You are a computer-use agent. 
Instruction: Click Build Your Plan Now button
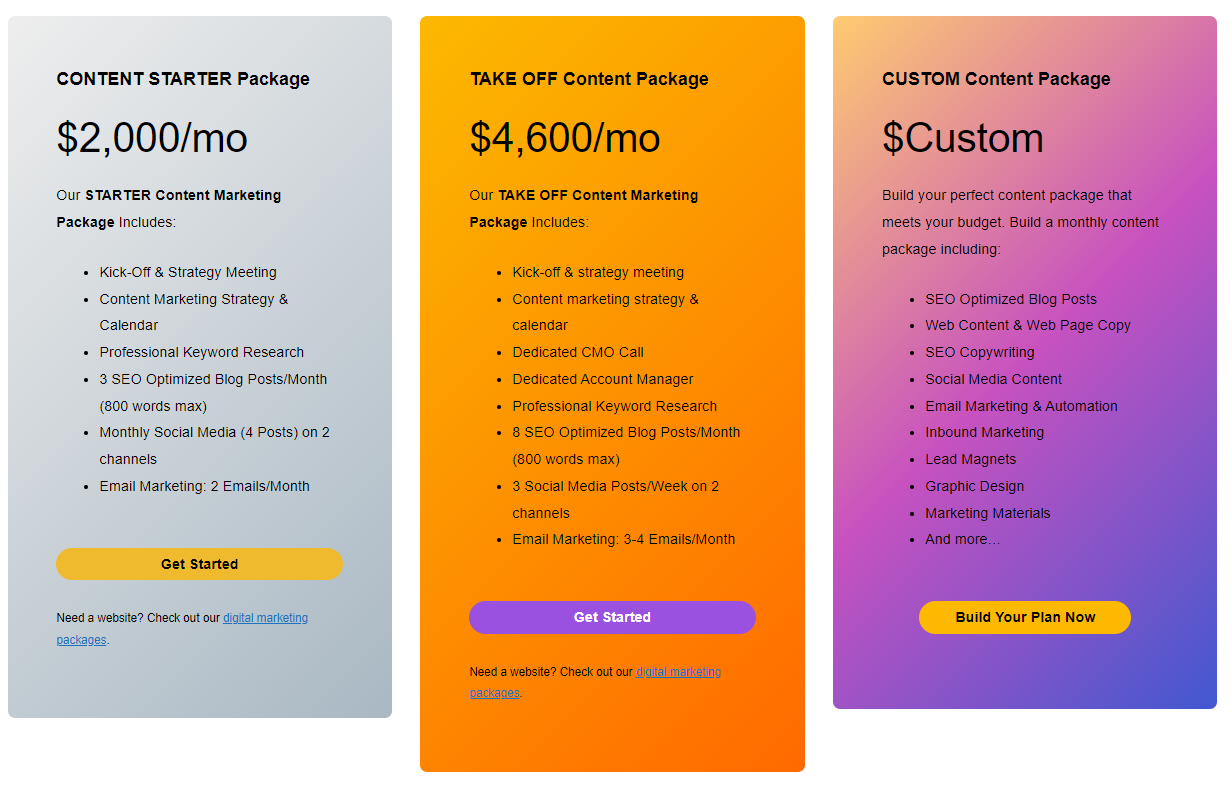point(1024,617)
